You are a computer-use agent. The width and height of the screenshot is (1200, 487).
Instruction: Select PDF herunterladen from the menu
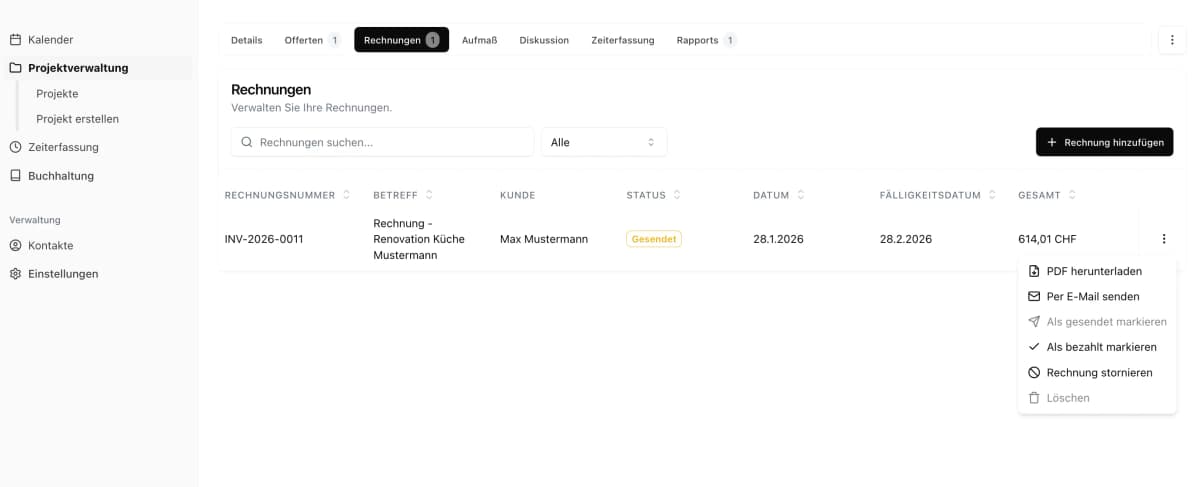(1094, 271)
